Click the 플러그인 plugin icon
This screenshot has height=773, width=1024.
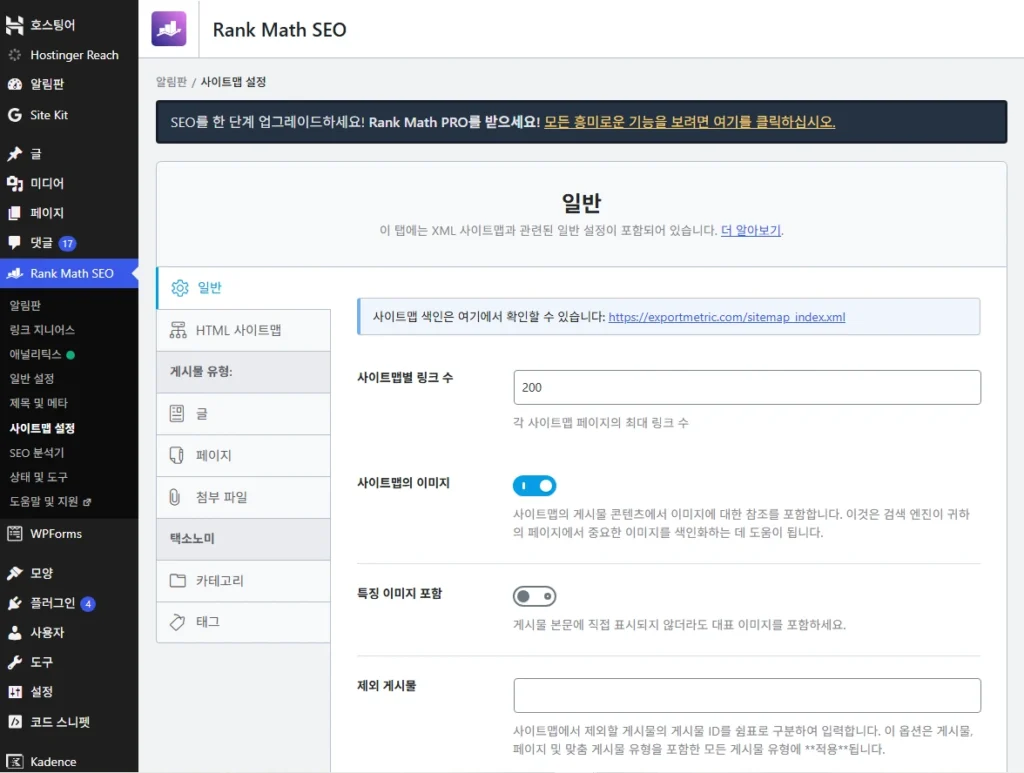tap(14, 603)
